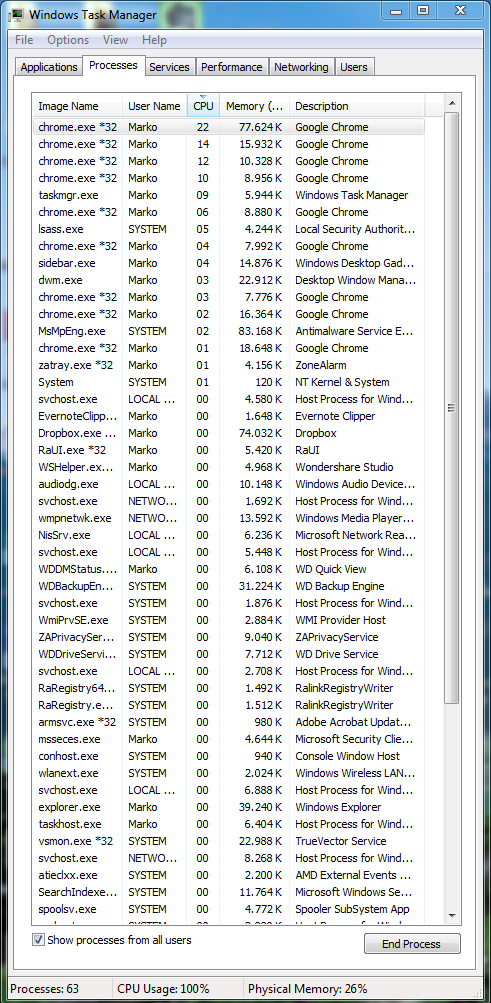
Task: Sort by CPU column header
Action: click(x=203, y=106)
